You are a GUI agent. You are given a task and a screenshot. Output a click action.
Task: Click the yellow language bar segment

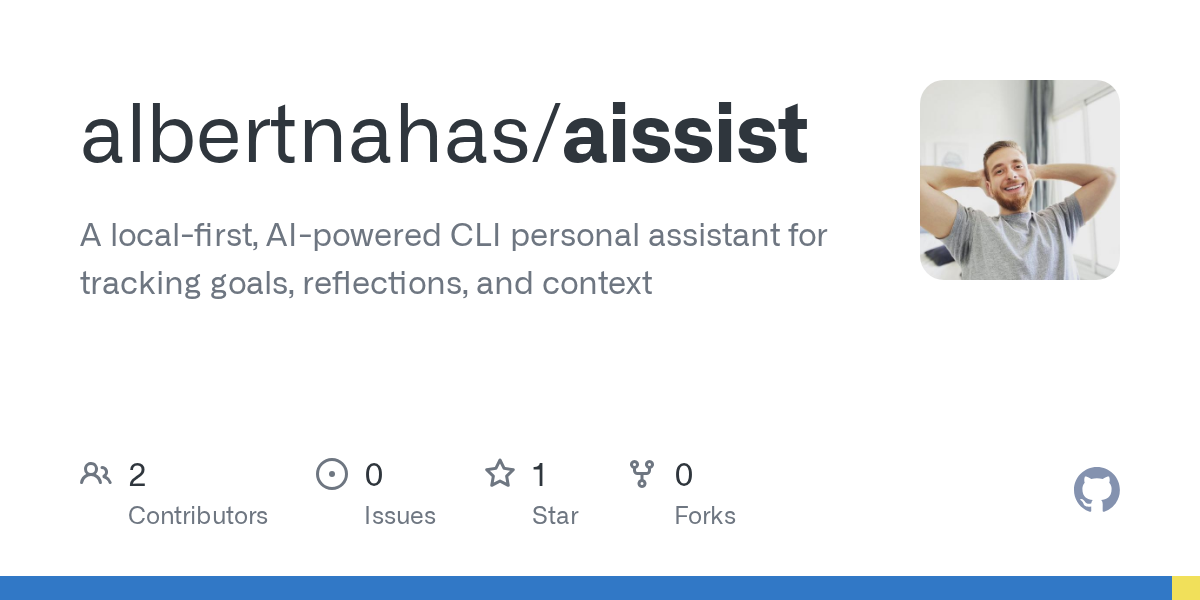pyautogui.click(x=1186, y=588)
